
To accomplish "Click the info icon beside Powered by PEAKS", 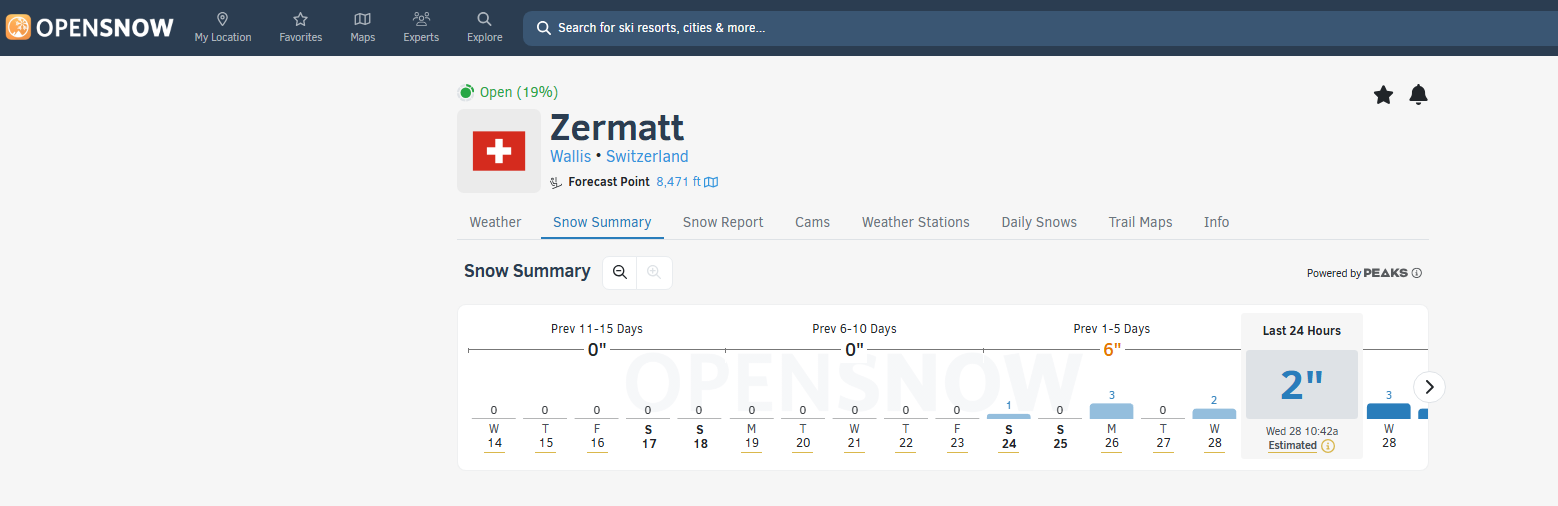I will pyautogui.click(x=1417, y=273).
